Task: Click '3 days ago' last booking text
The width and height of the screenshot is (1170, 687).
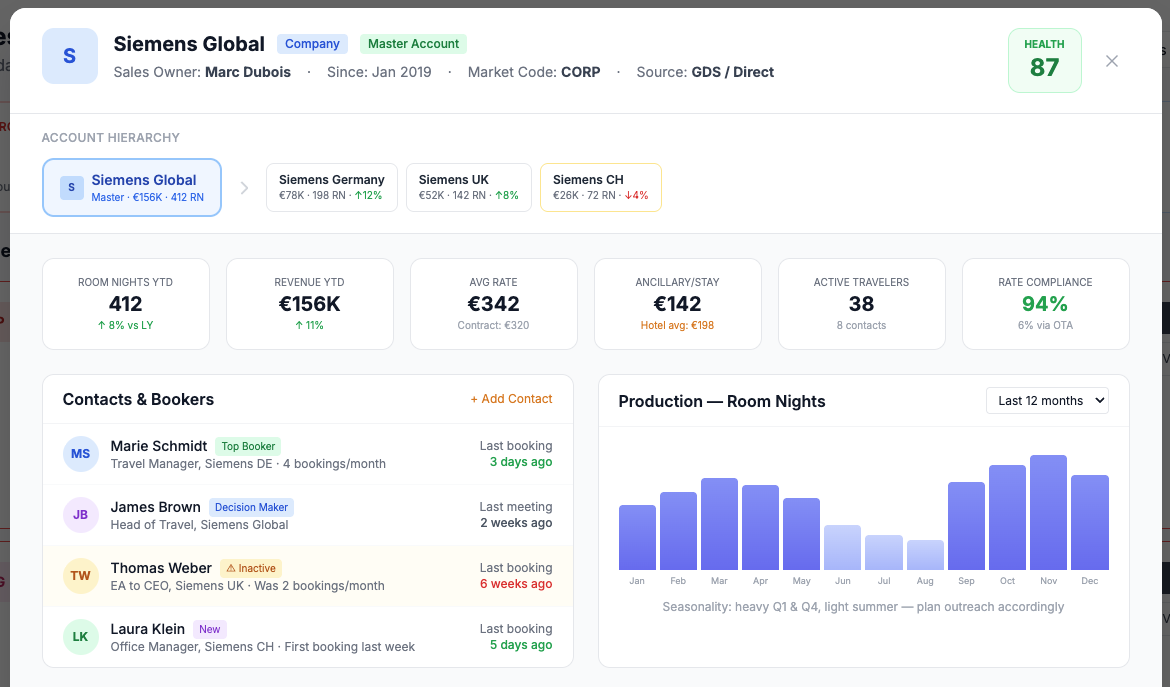Action: tap(521, 462)
